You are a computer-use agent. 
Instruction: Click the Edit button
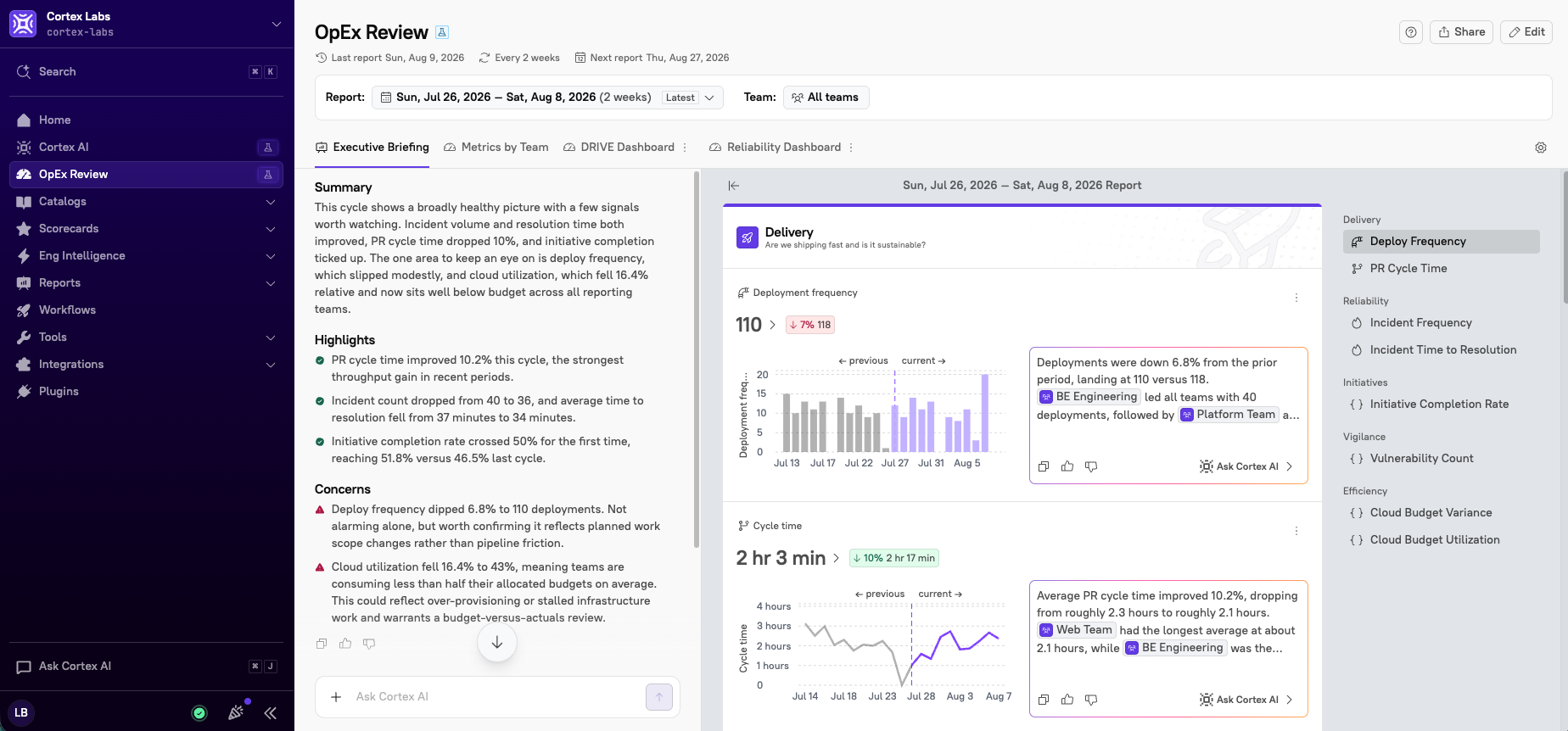pos(1526,32)
